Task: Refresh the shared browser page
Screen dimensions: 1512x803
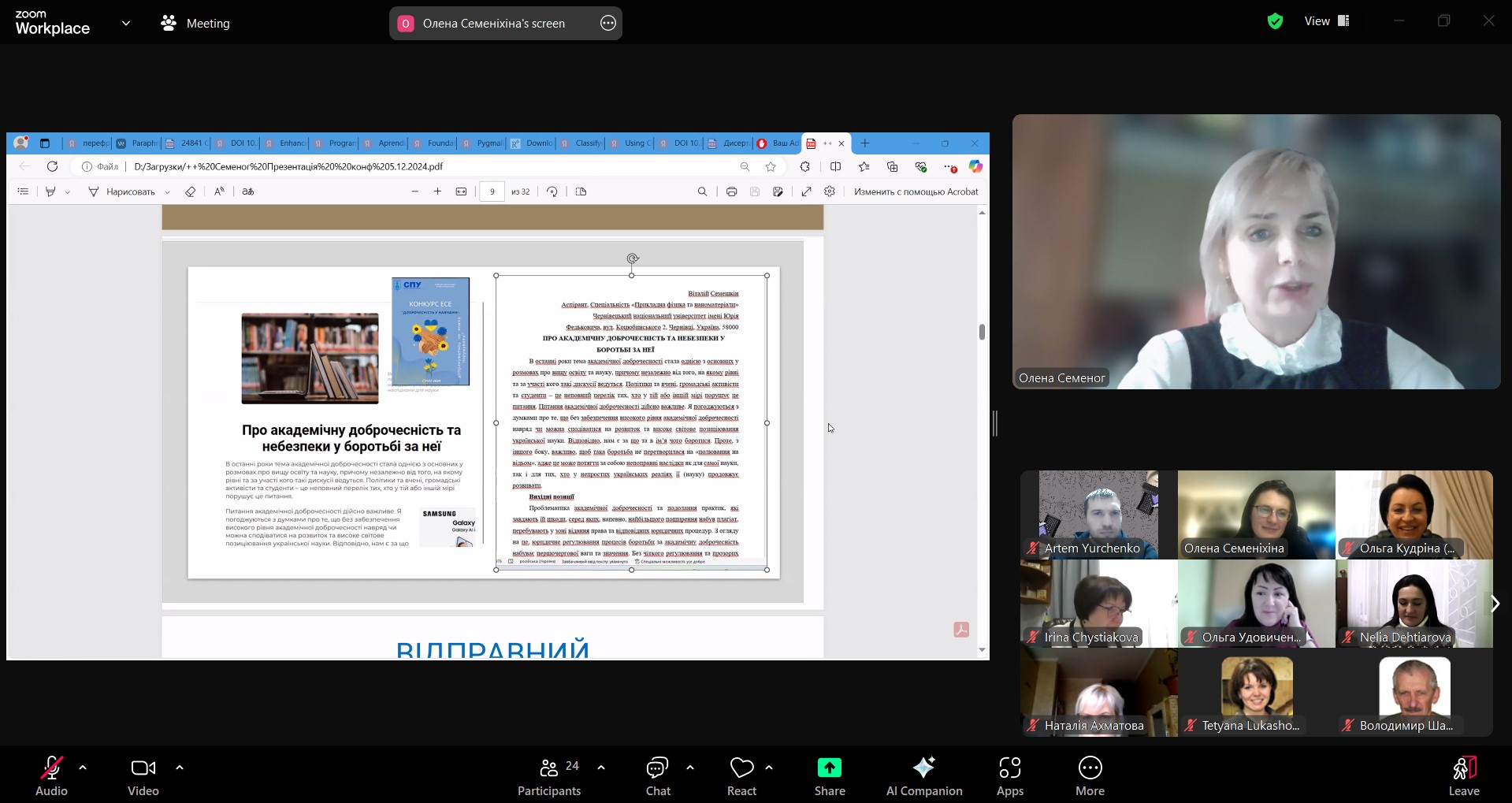Action: 53,166
